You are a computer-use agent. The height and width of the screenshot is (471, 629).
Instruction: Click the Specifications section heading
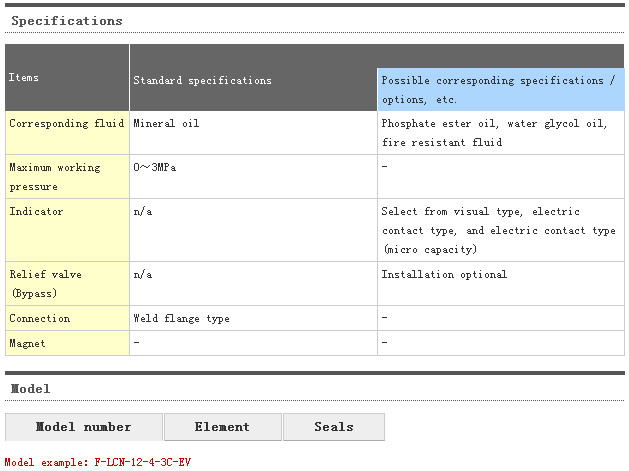(x=67, y=20)
